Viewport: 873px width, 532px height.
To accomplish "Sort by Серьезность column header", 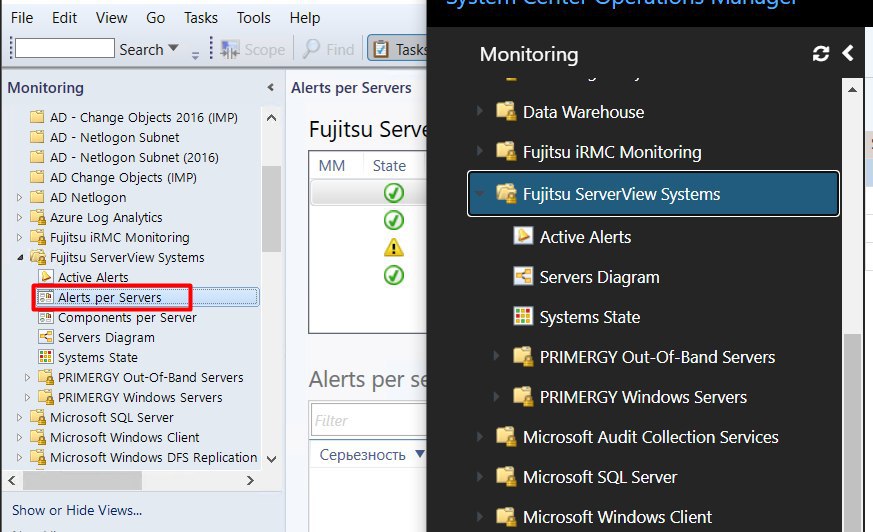I will pos(362,455).
